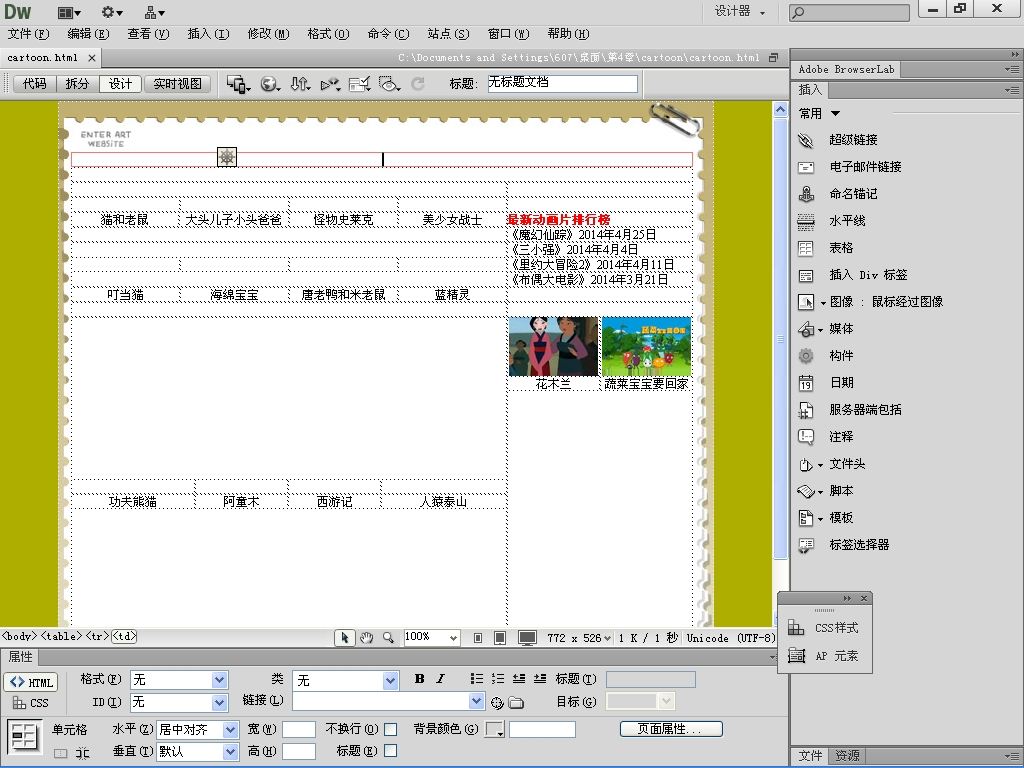The image size is (1024, 768).
Task: Click the Point to File target icon
Action: tap(497, 703)
